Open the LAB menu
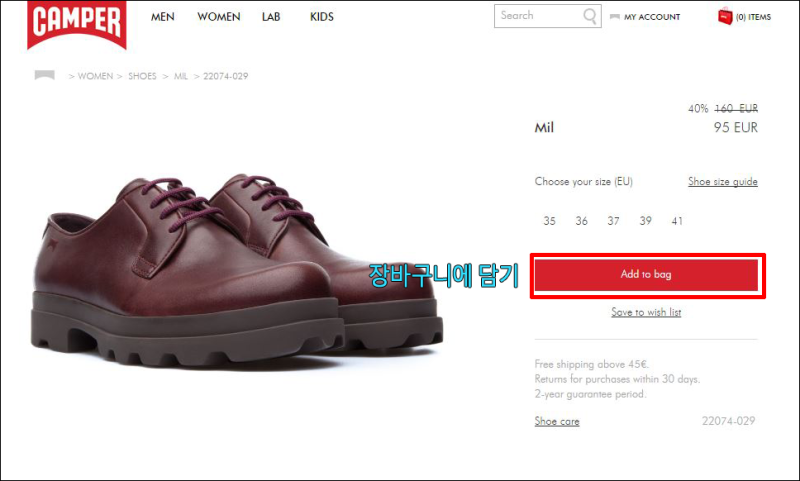 pyautogui.click(x=271, y=17)
